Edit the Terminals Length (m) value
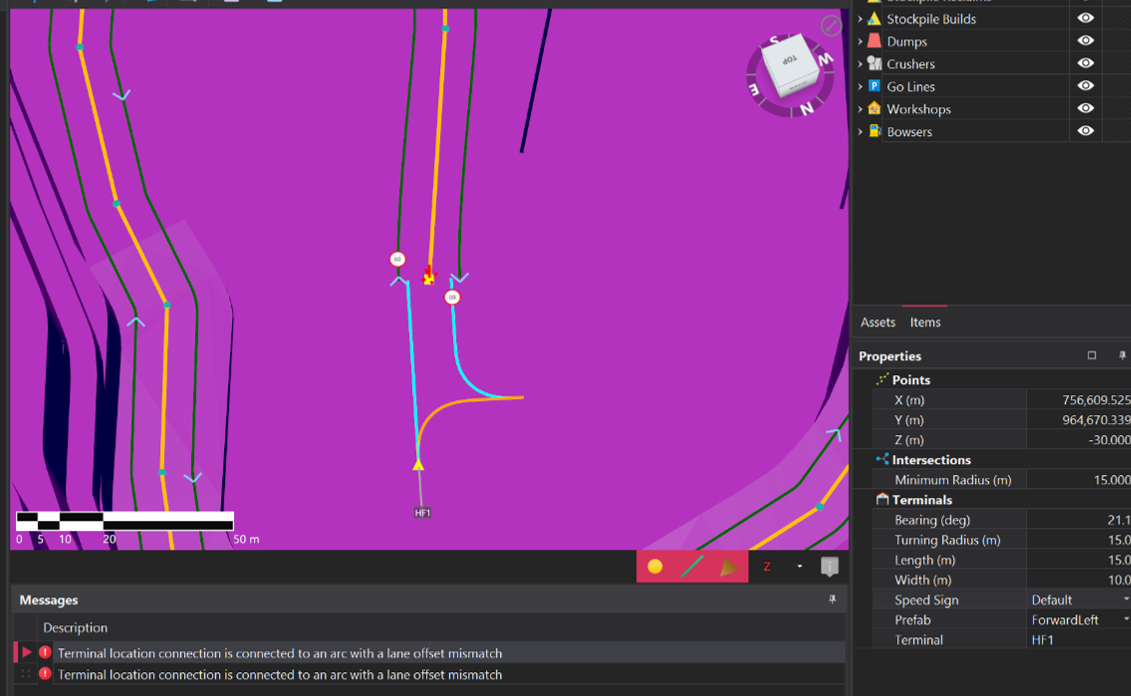The height and width of the screenshot is (696, 1131). point(1078,560)
